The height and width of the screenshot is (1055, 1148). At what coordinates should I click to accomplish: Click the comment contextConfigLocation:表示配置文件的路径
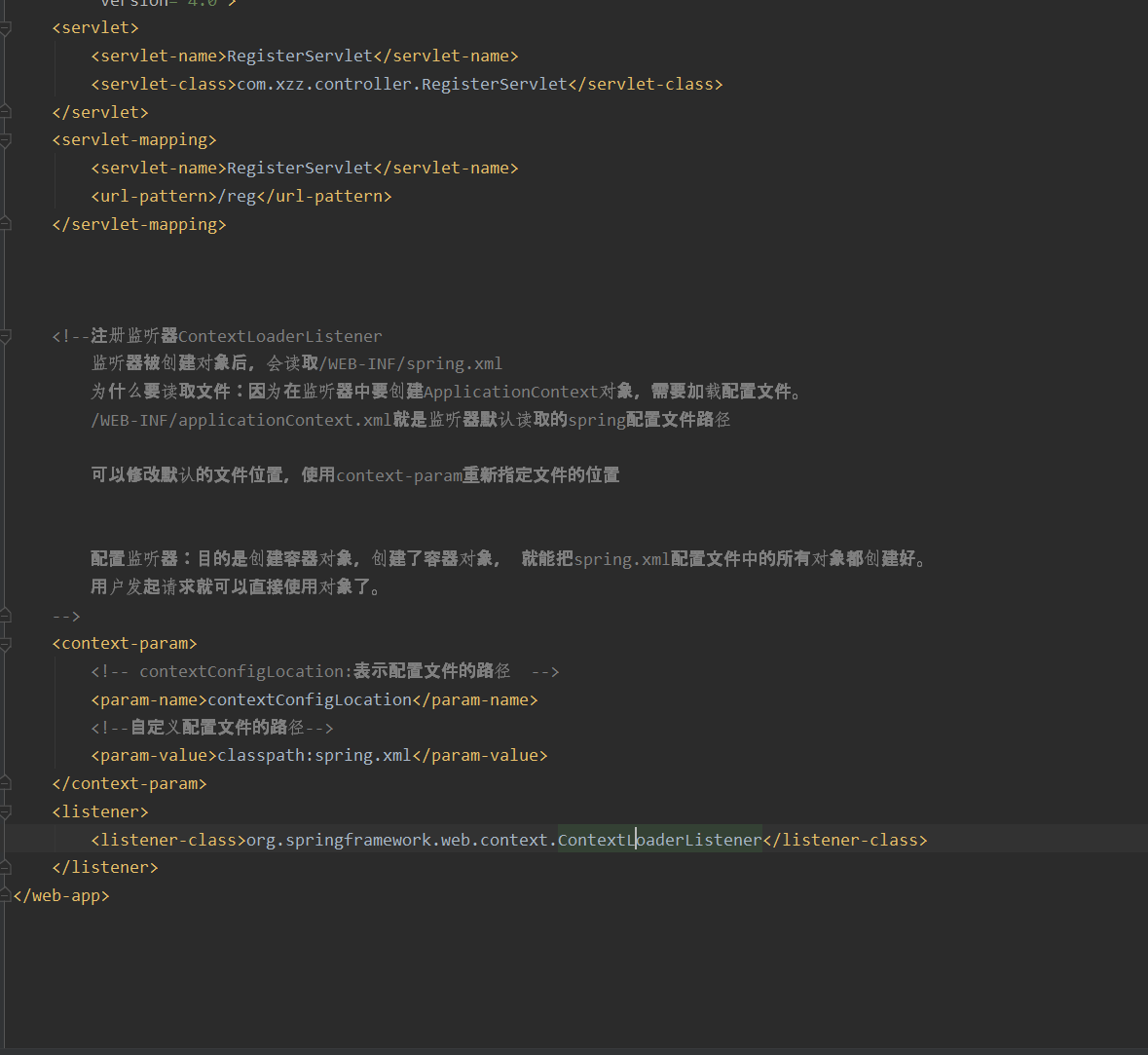coord(325,671)
